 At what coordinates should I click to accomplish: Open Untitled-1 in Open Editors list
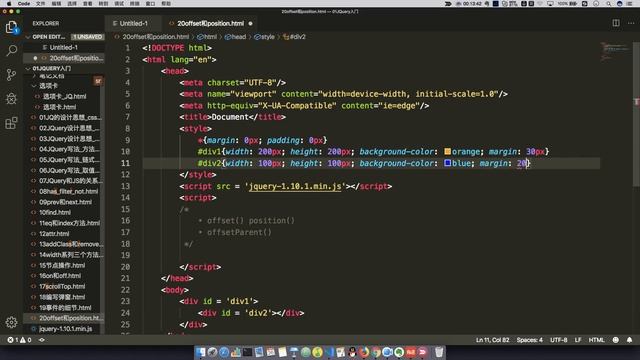(63, 47)
